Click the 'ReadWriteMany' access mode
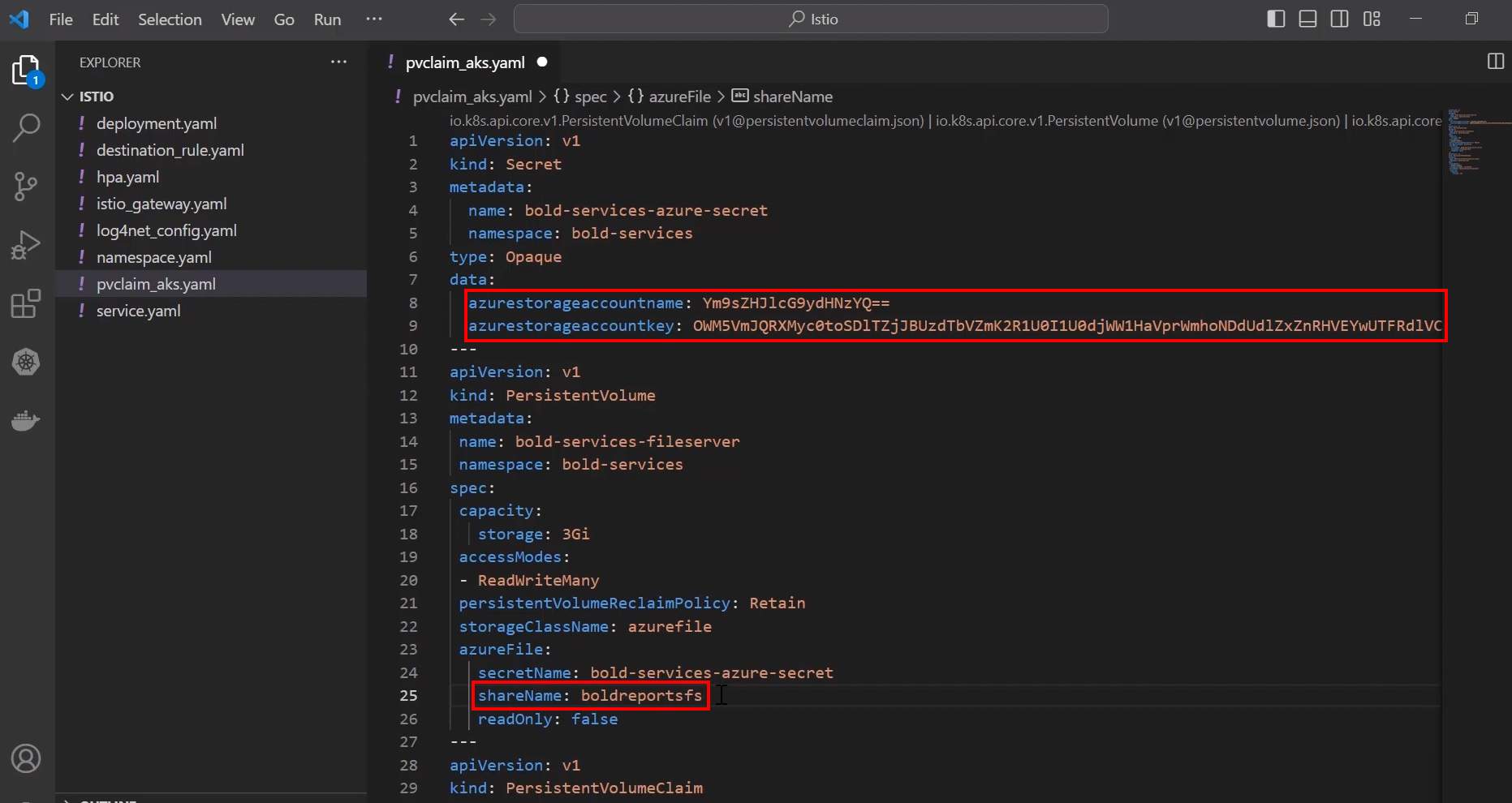 pyautogui.click(x=538, y=580)
